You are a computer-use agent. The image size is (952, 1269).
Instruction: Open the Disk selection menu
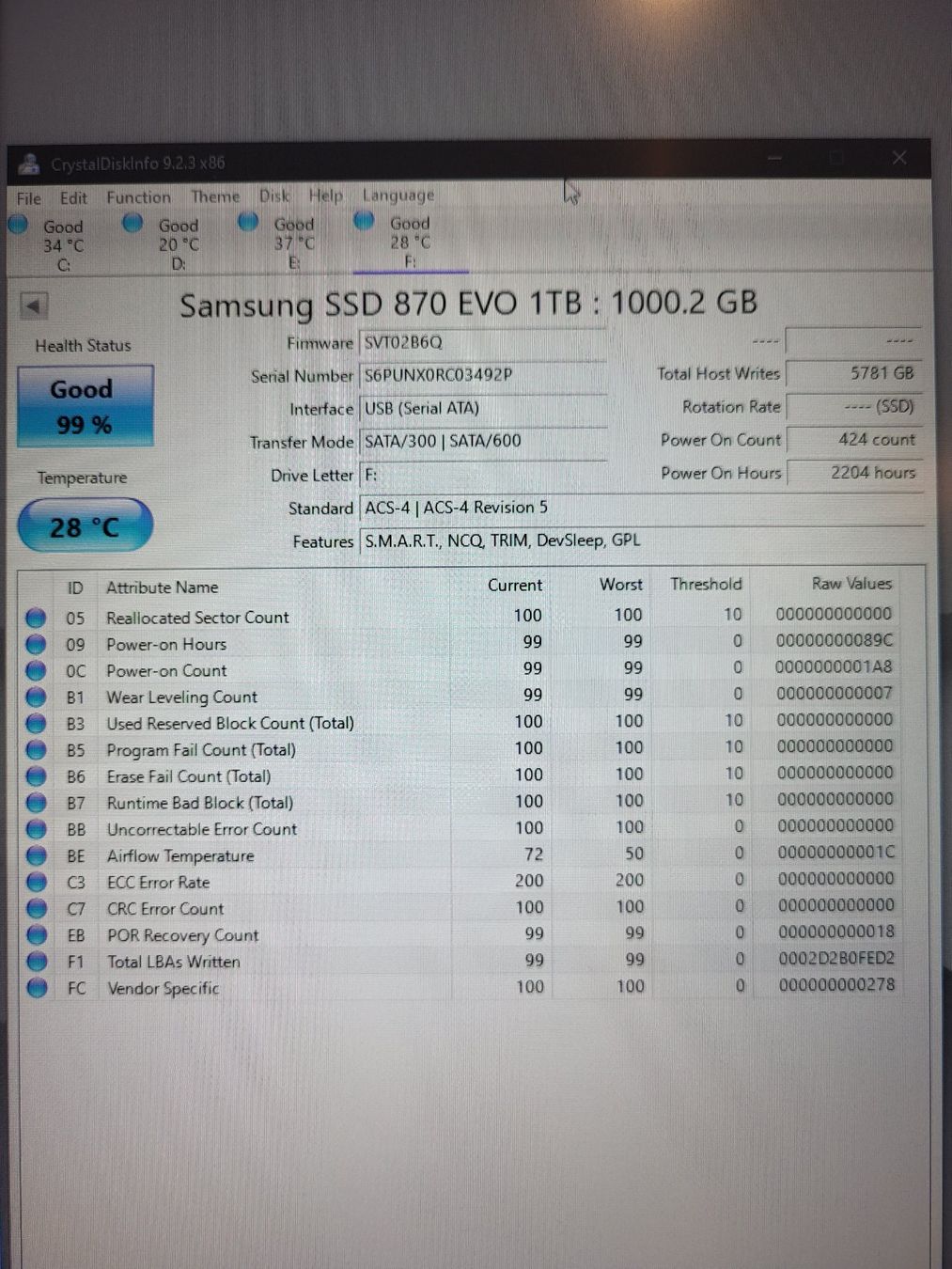[x=274, y=196]
